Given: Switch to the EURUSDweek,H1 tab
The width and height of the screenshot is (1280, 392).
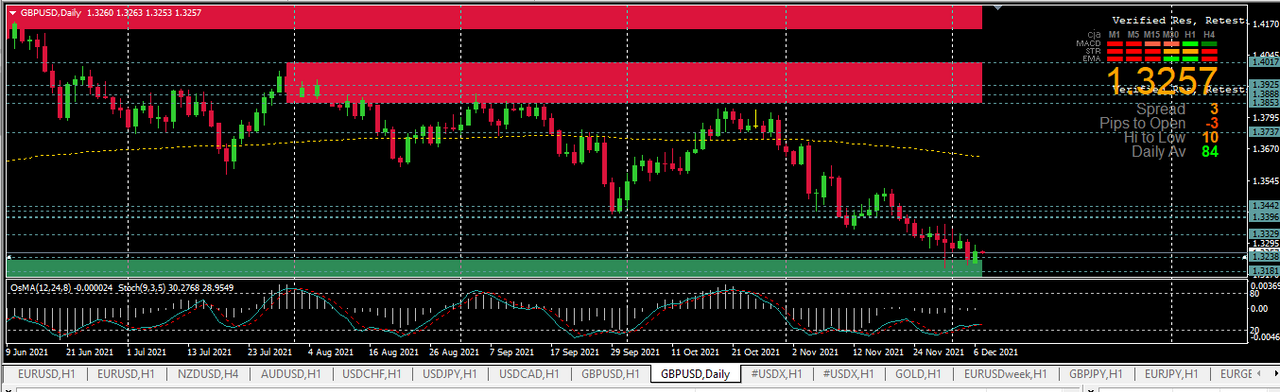Looking at the screenshot, I should click(x=1007, y=374).
